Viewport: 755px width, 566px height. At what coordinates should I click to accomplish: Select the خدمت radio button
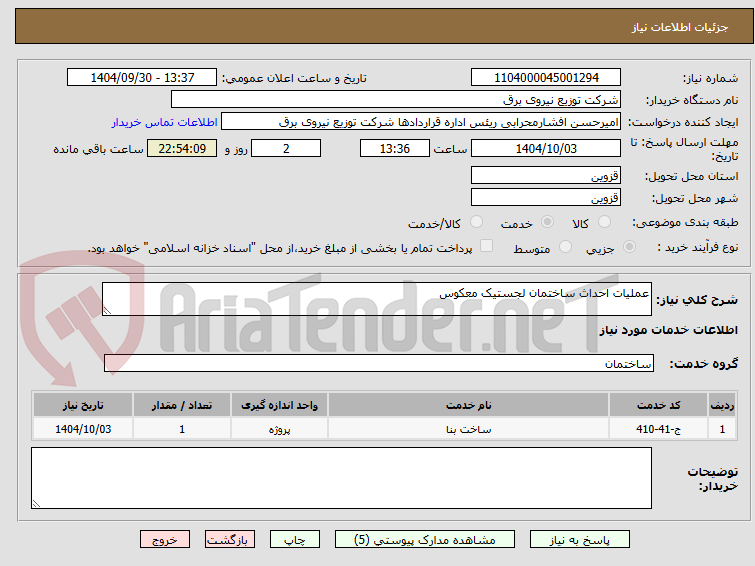(x=547, y=222)
